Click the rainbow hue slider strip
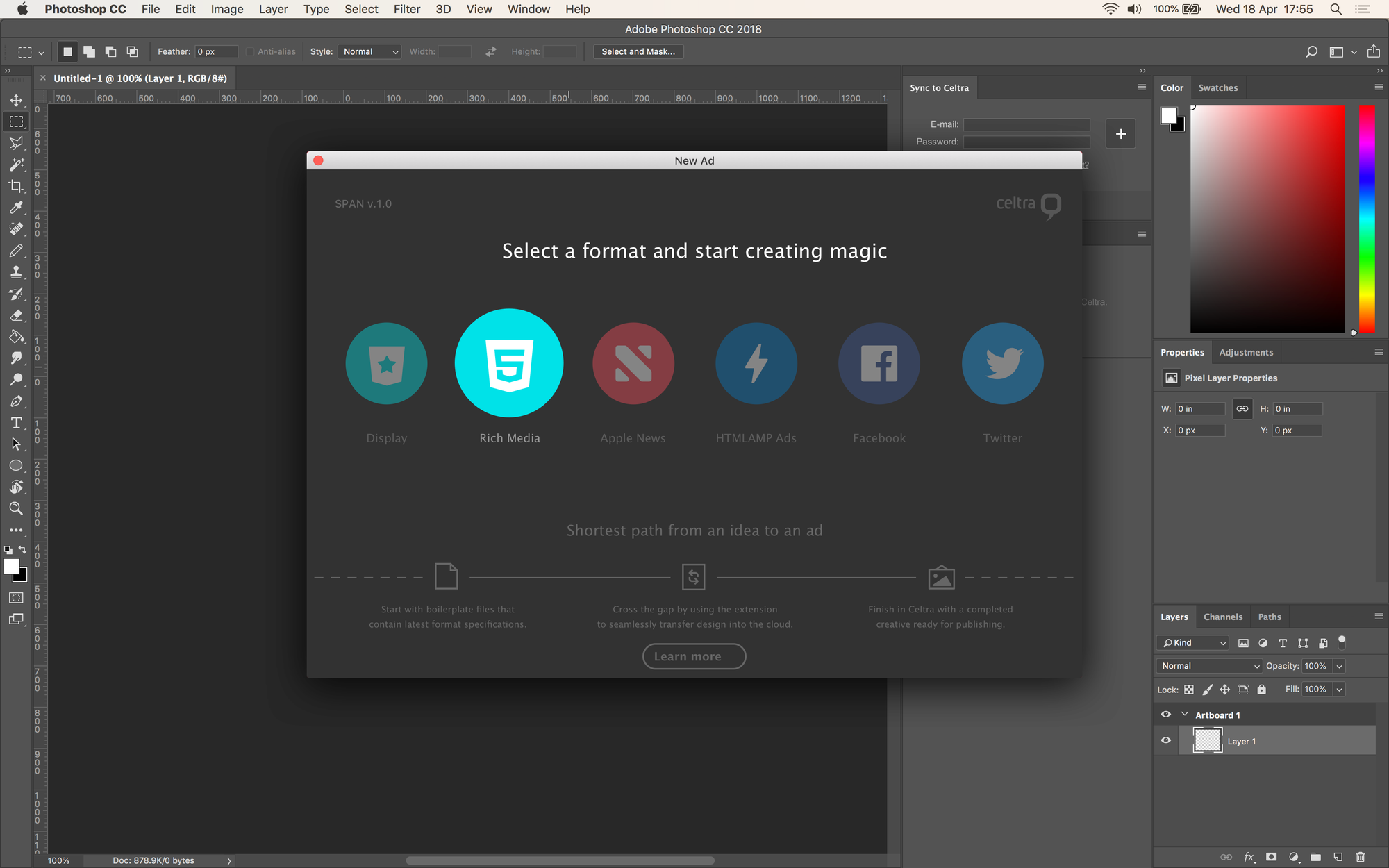1389x868 pixels. (1366, 219)
